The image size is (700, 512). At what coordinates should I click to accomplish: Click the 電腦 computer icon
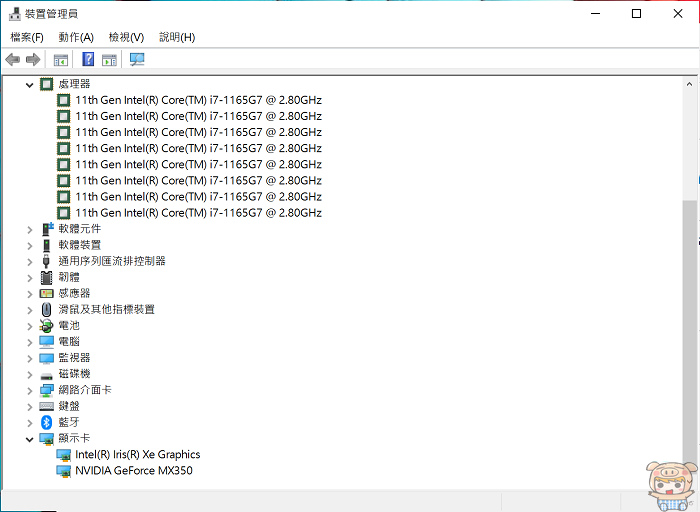pyautogui.click(x=46, y=342)
